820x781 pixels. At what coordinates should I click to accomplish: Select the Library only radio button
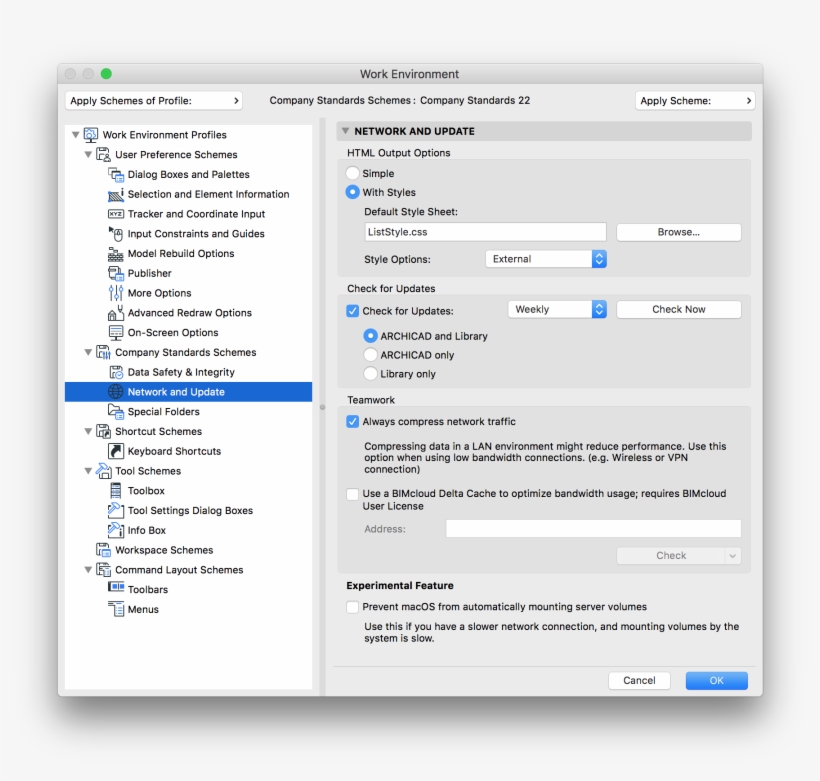368,373
